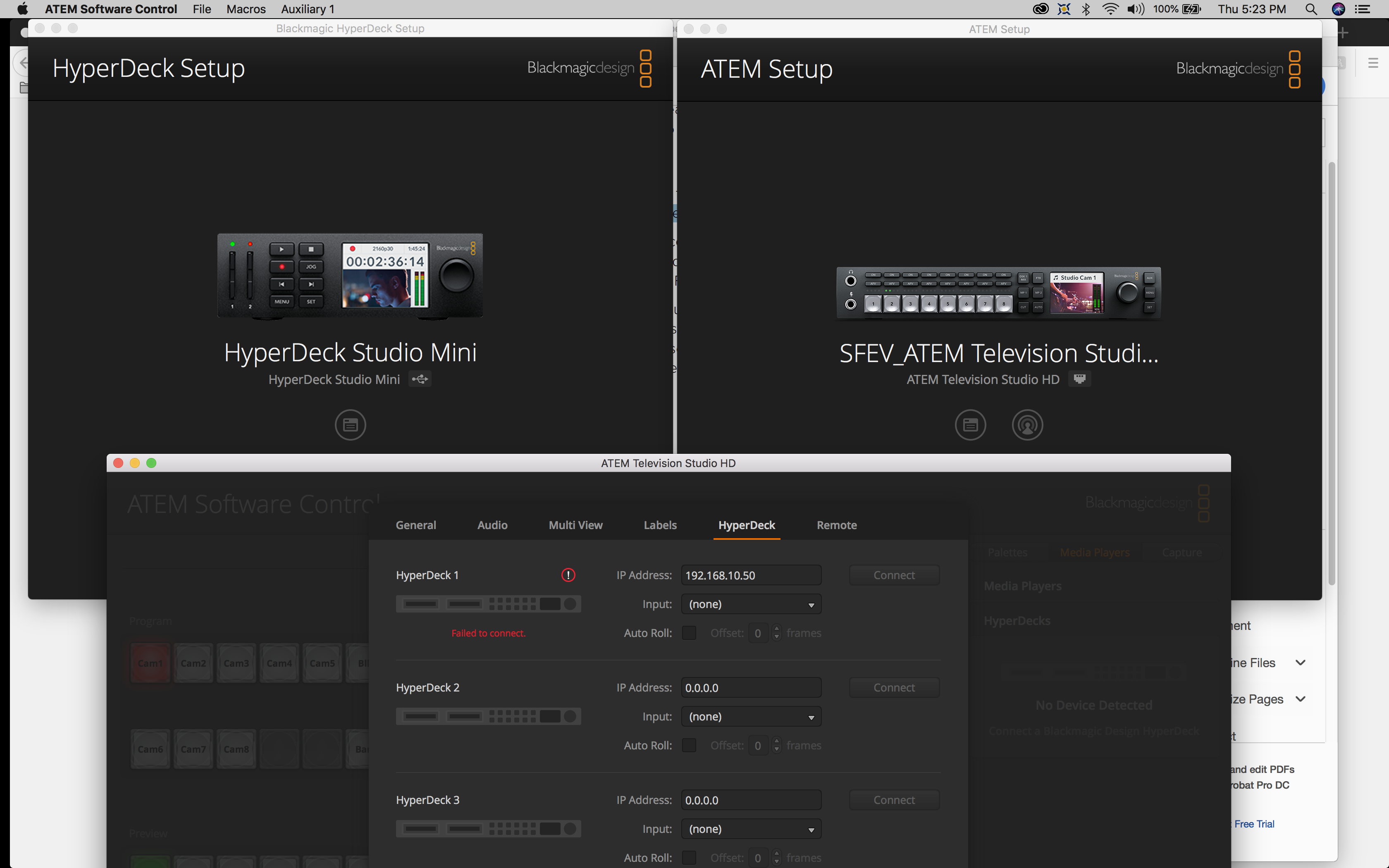Screen dimensions: 1389x868
Task: Expand Files section chevron in browser
Action: click(x=1301, y=663)
